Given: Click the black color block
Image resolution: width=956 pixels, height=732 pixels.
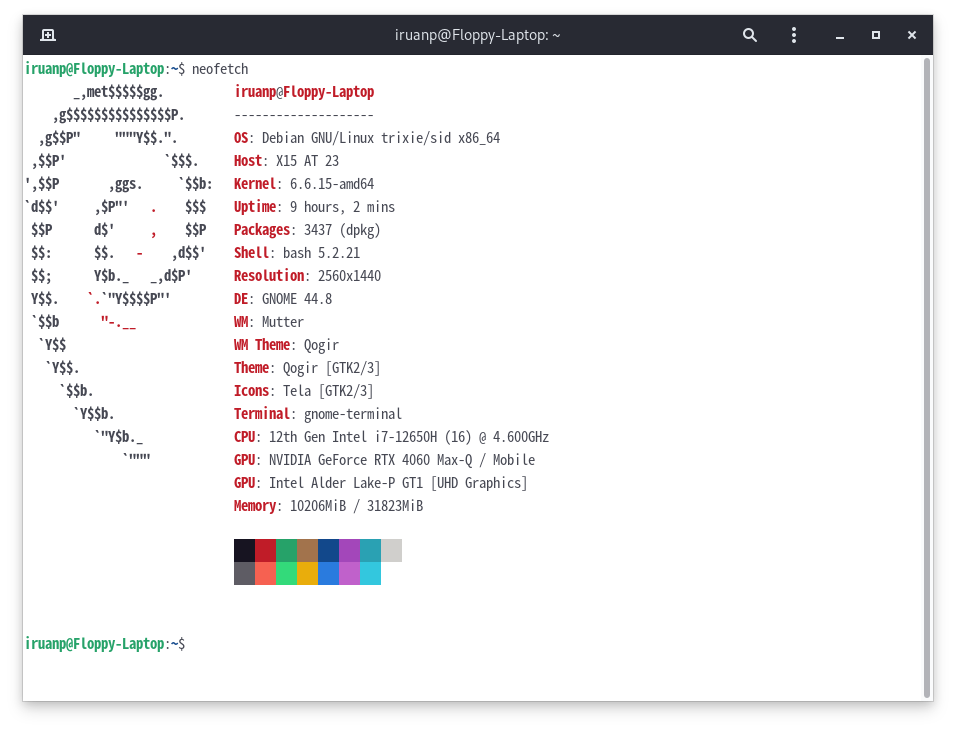Looking at the screenshot, I should pyautogui.click(x=244, y=550).
